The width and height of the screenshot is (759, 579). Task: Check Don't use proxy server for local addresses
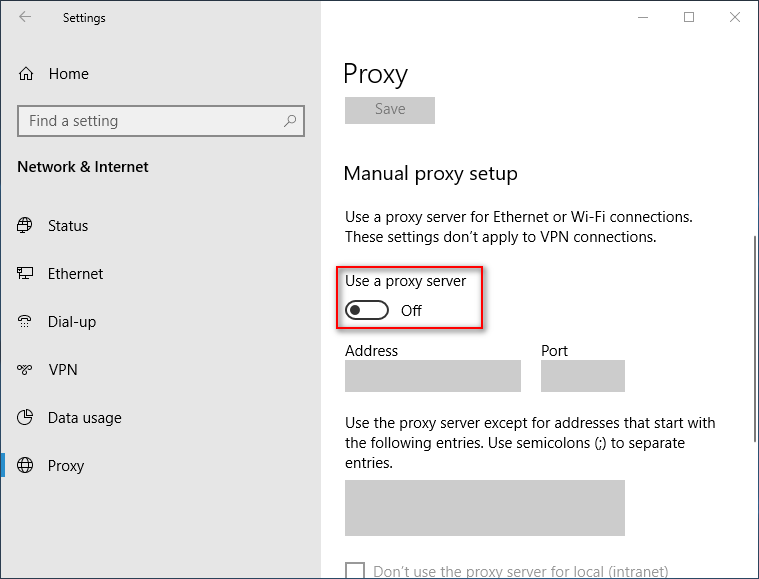coord(355,571)
